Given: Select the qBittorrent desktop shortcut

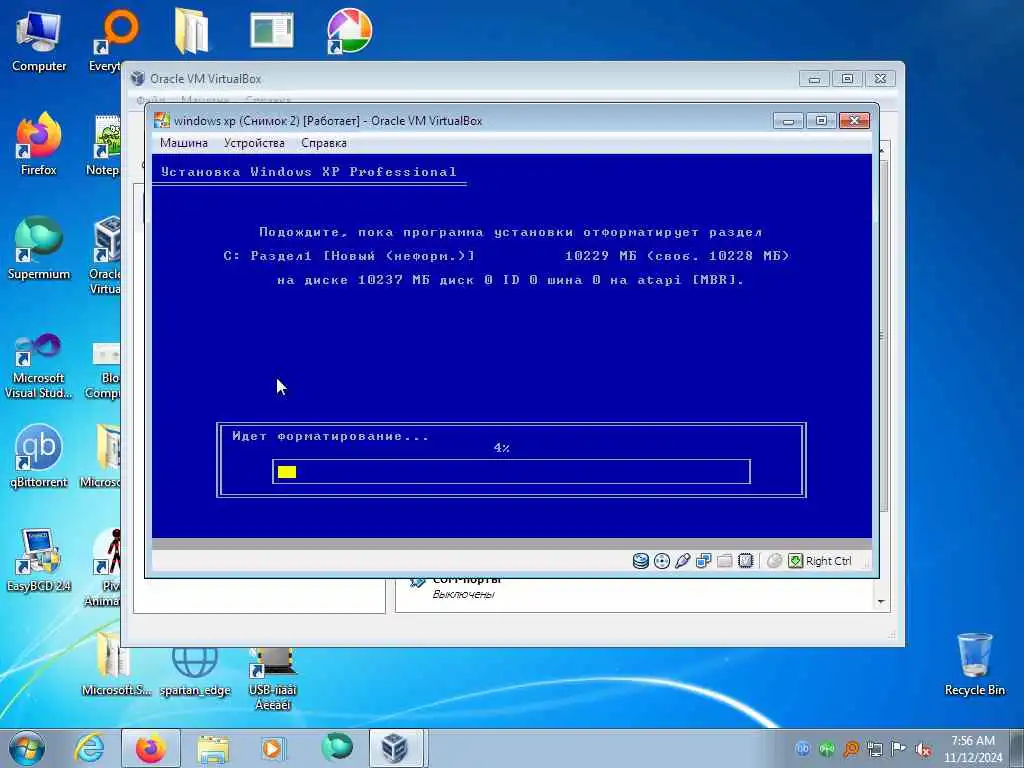Looking at the screenshot, I should (x=39, y=456).
